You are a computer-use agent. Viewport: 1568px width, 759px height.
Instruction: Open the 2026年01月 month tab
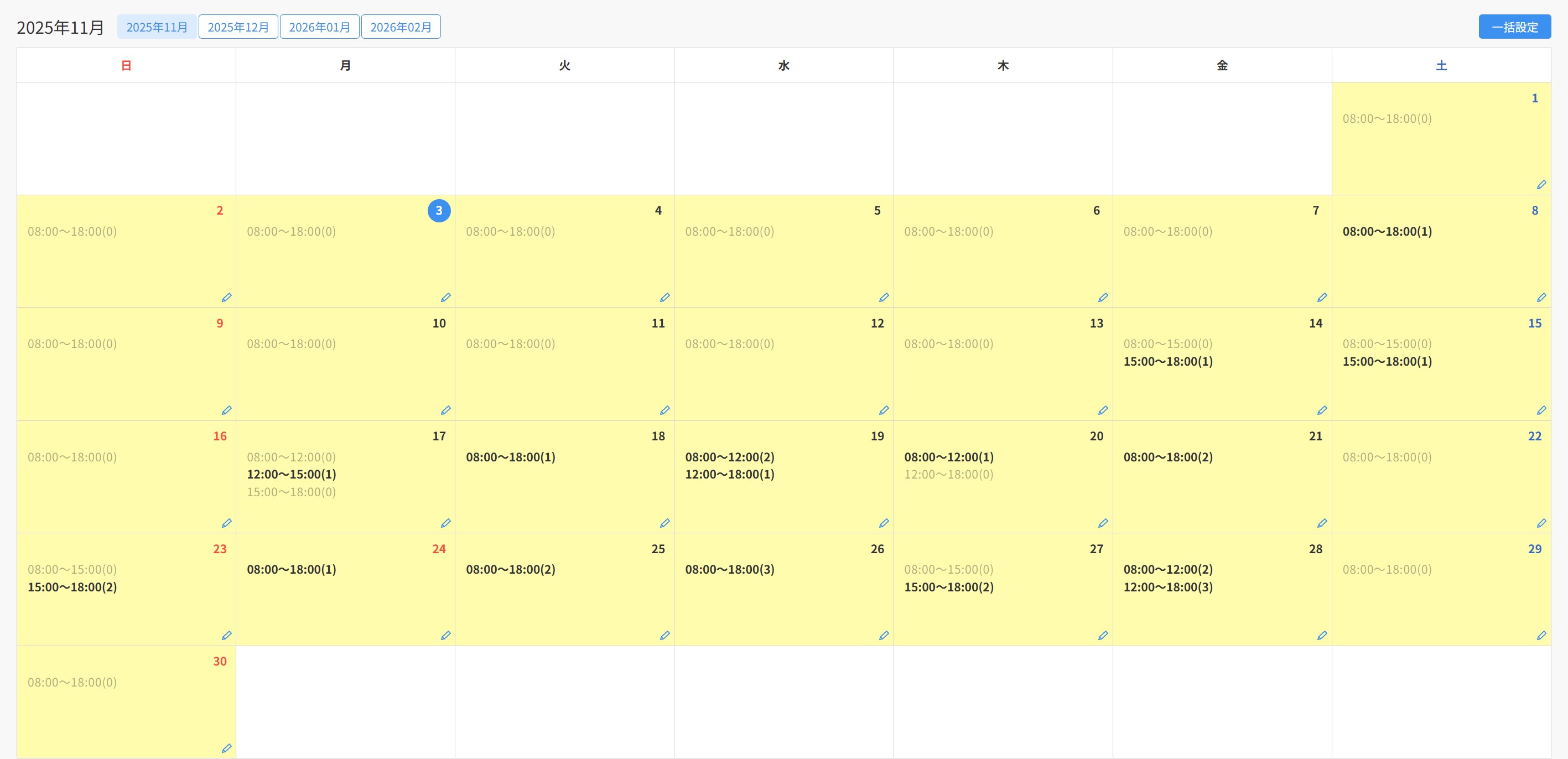pyautogui.click(x=319, y=27)
